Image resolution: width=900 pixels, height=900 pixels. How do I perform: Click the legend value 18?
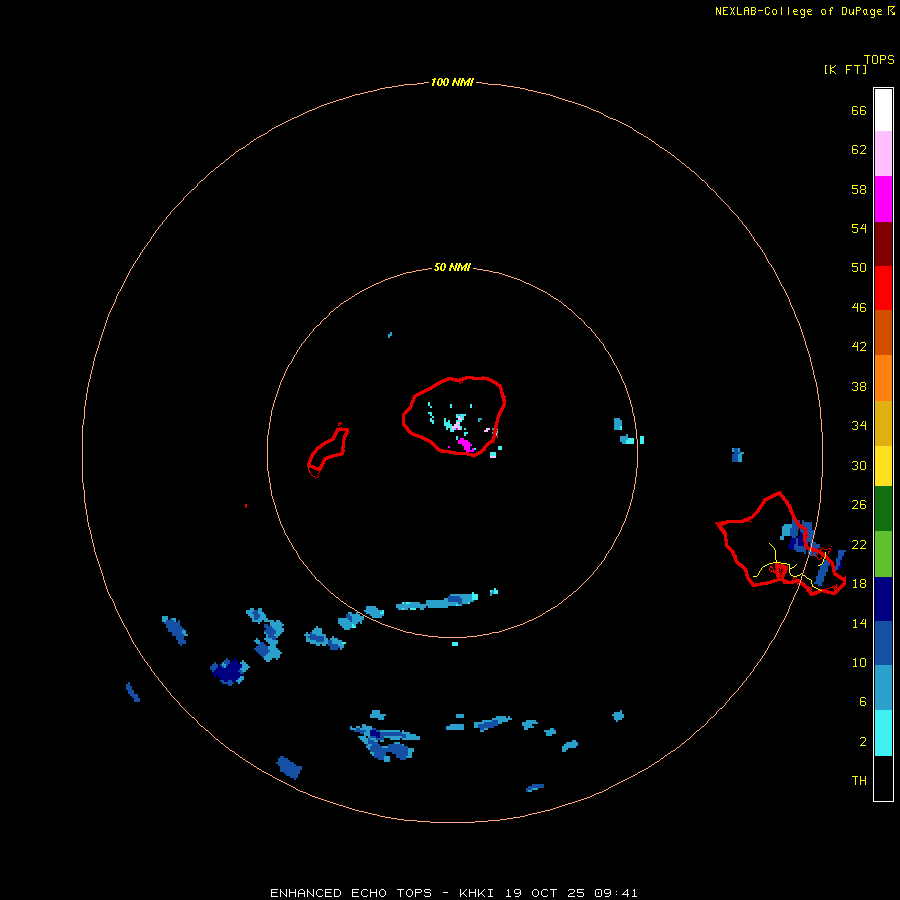click(x=859, y=584)
